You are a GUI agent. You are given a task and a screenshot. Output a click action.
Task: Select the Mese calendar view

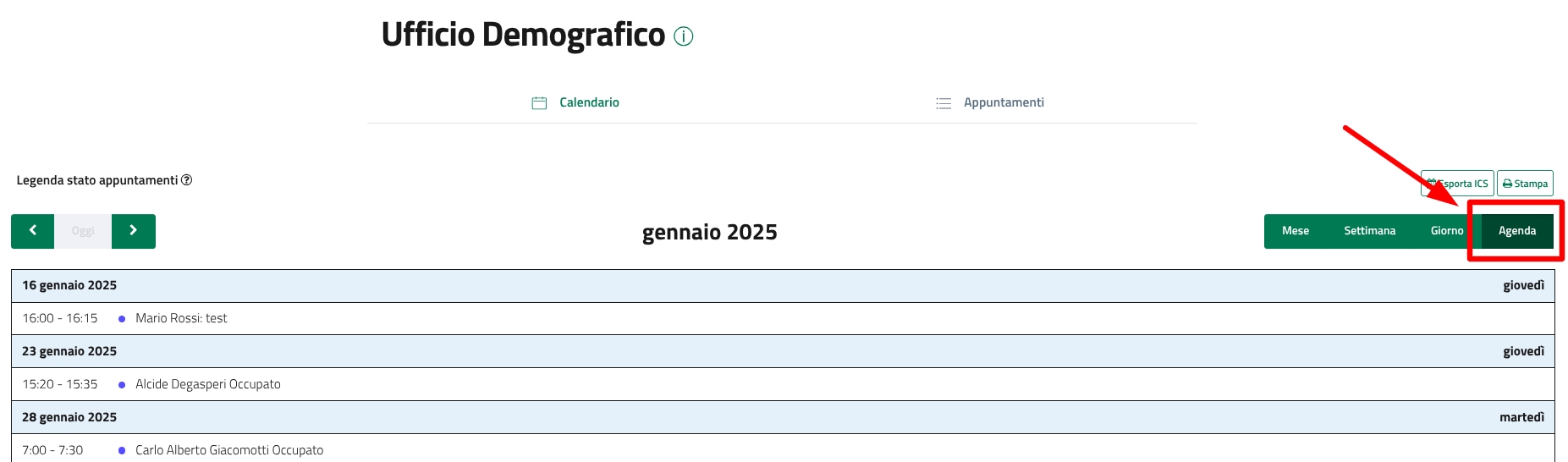pos(1295,231)
